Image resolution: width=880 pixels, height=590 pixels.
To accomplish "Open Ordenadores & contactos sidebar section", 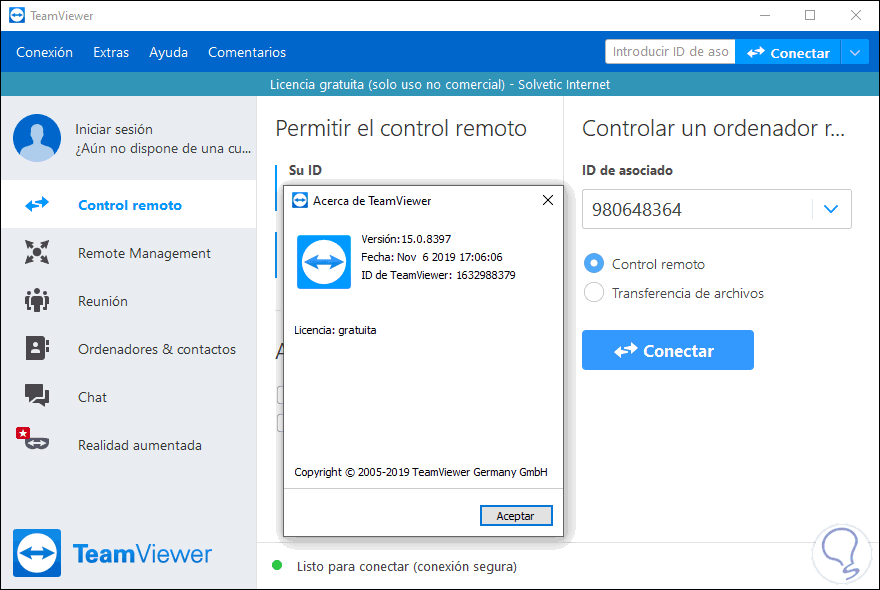I will 129,349.
